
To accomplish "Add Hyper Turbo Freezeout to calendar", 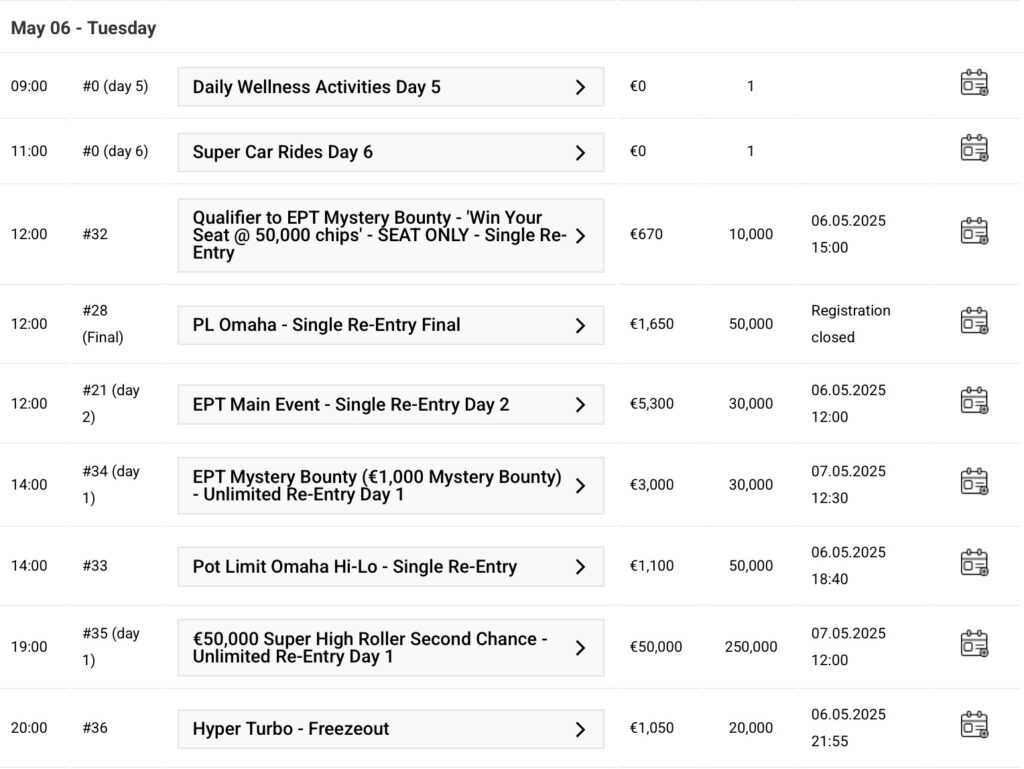I will 974,725.
